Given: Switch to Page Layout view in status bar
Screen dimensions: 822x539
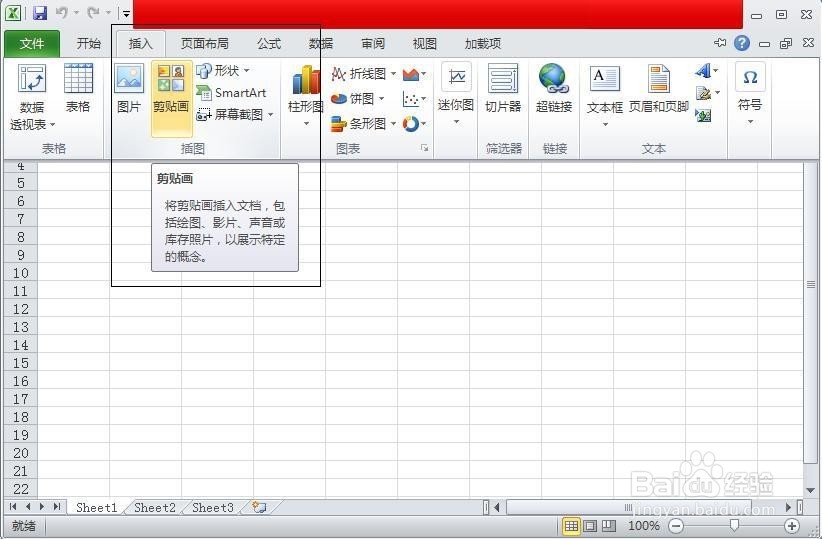Looking at the screenshot, I should (590, 526).
